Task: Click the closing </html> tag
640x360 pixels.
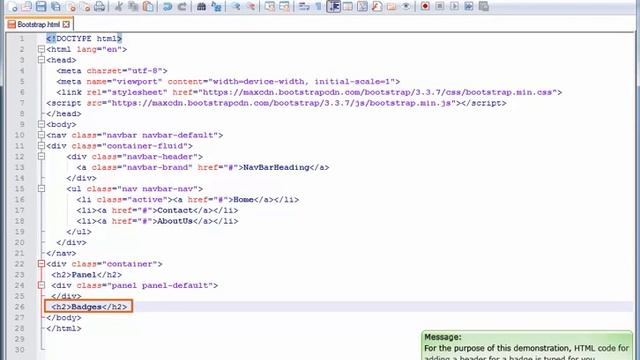Action: 64,328
